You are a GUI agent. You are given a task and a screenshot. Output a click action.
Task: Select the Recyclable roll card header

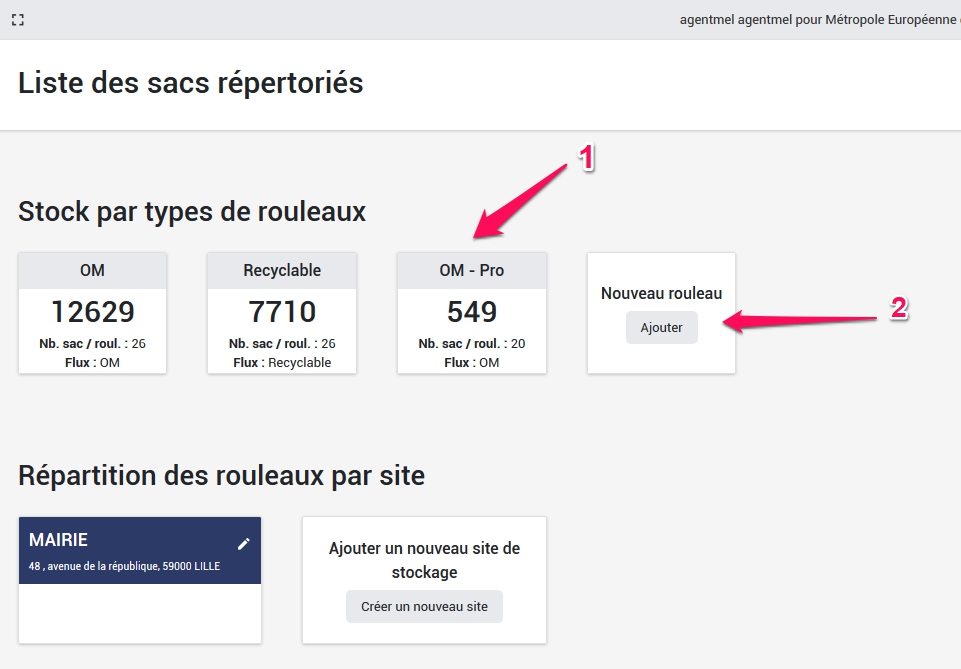(282, 271)
